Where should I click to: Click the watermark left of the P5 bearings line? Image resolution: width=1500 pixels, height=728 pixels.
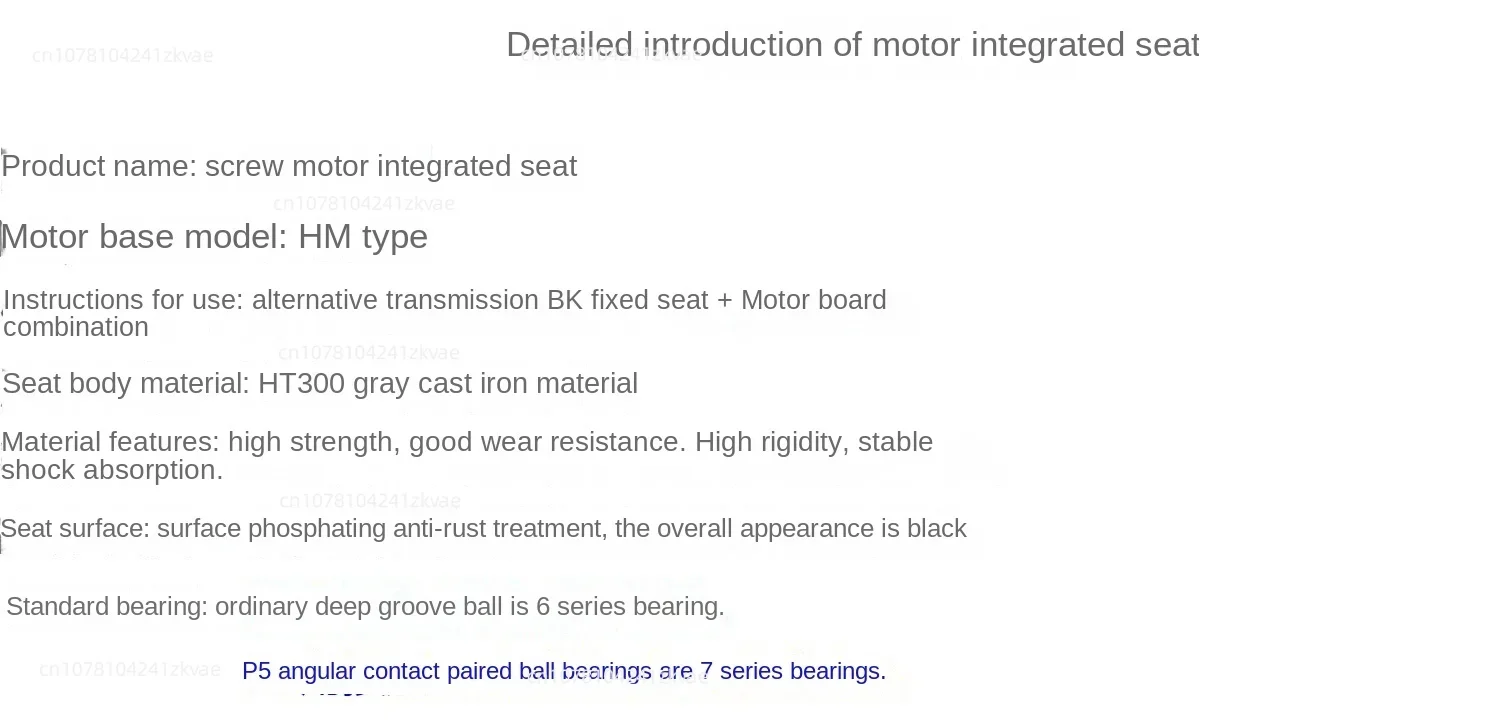tap(130, 670)
